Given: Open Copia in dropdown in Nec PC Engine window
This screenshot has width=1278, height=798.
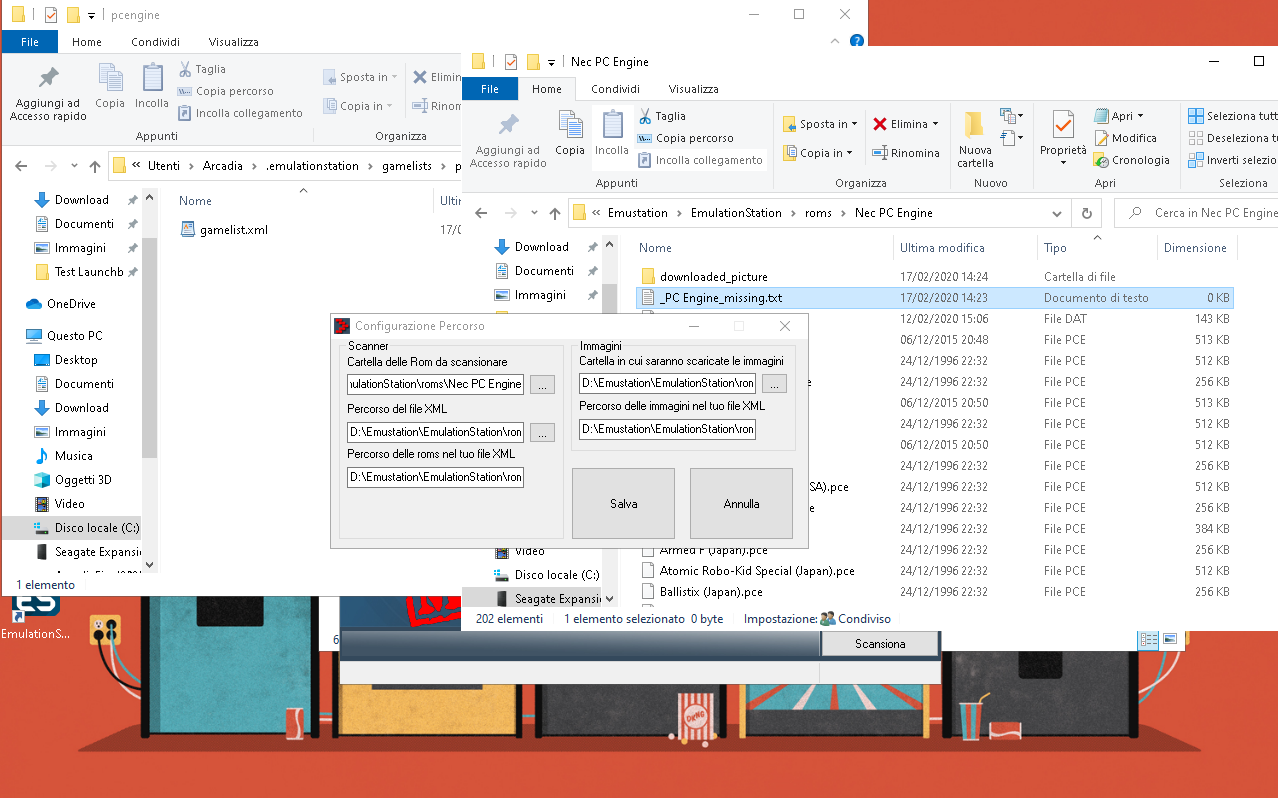Looking at the screenshot, I should coord(818,153).
